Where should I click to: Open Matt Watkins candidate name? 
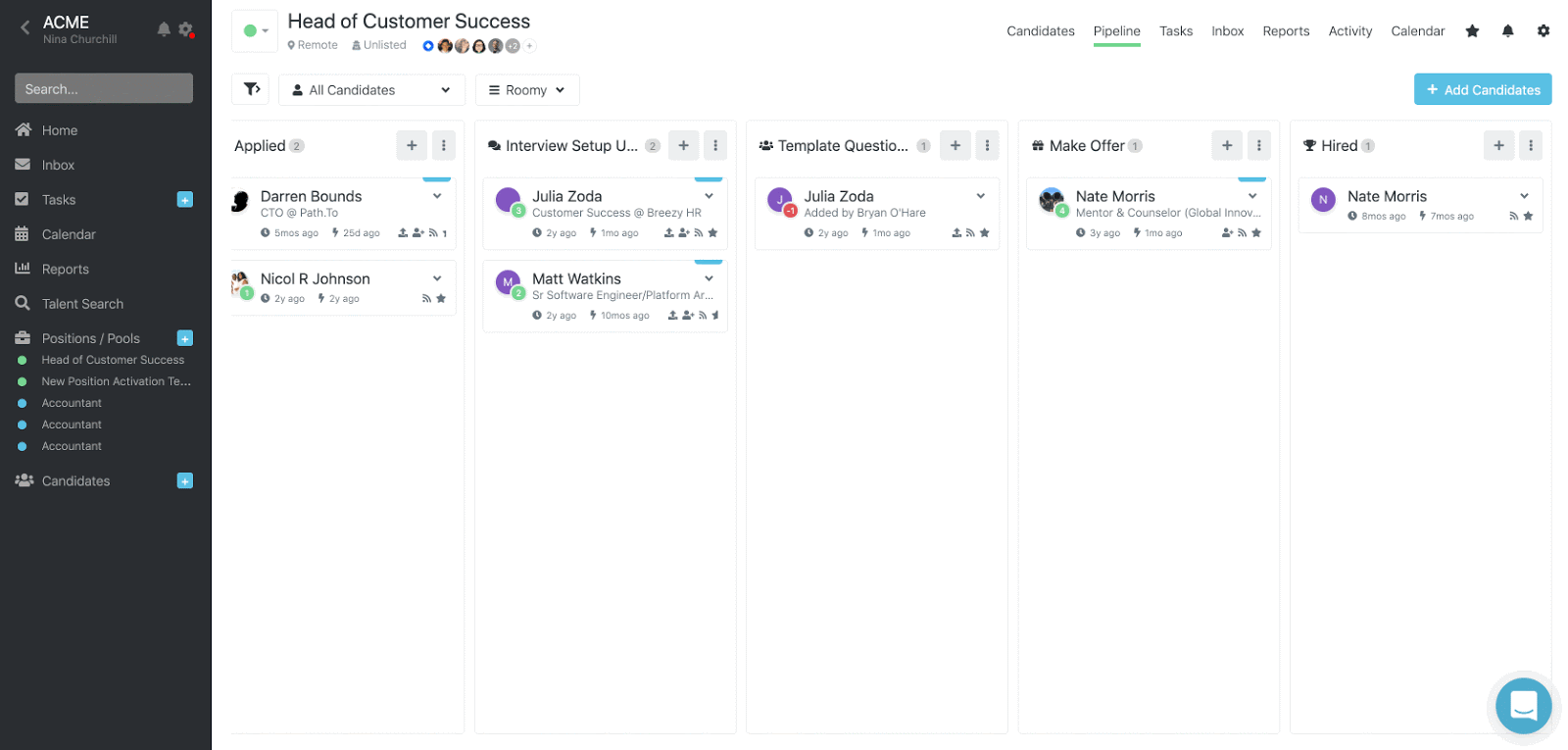576,278
